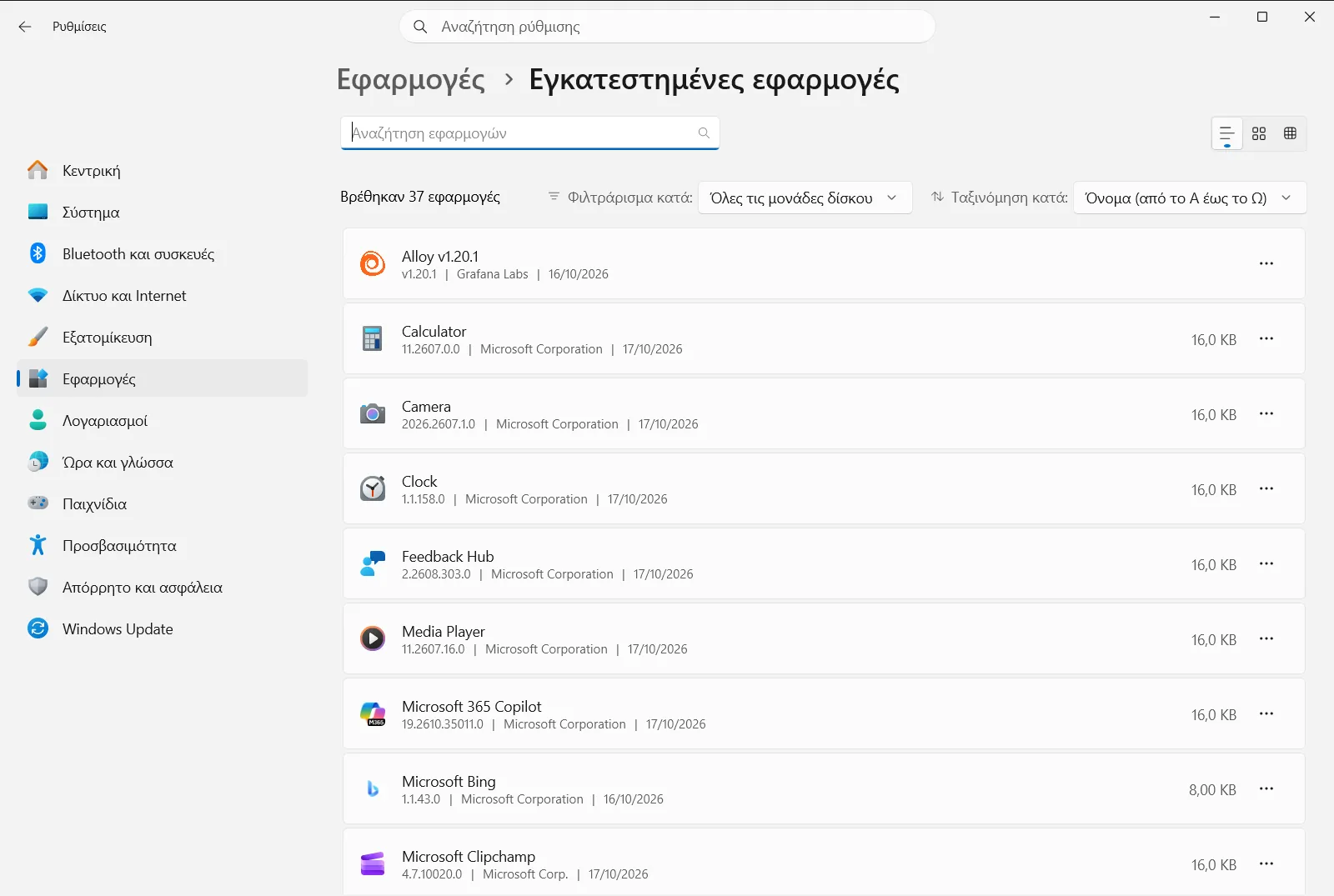This screenshot has height=896, width=1334.
Task: Click the Microsoft 365 Copilot icon
Action: click(x=373, y=713)
